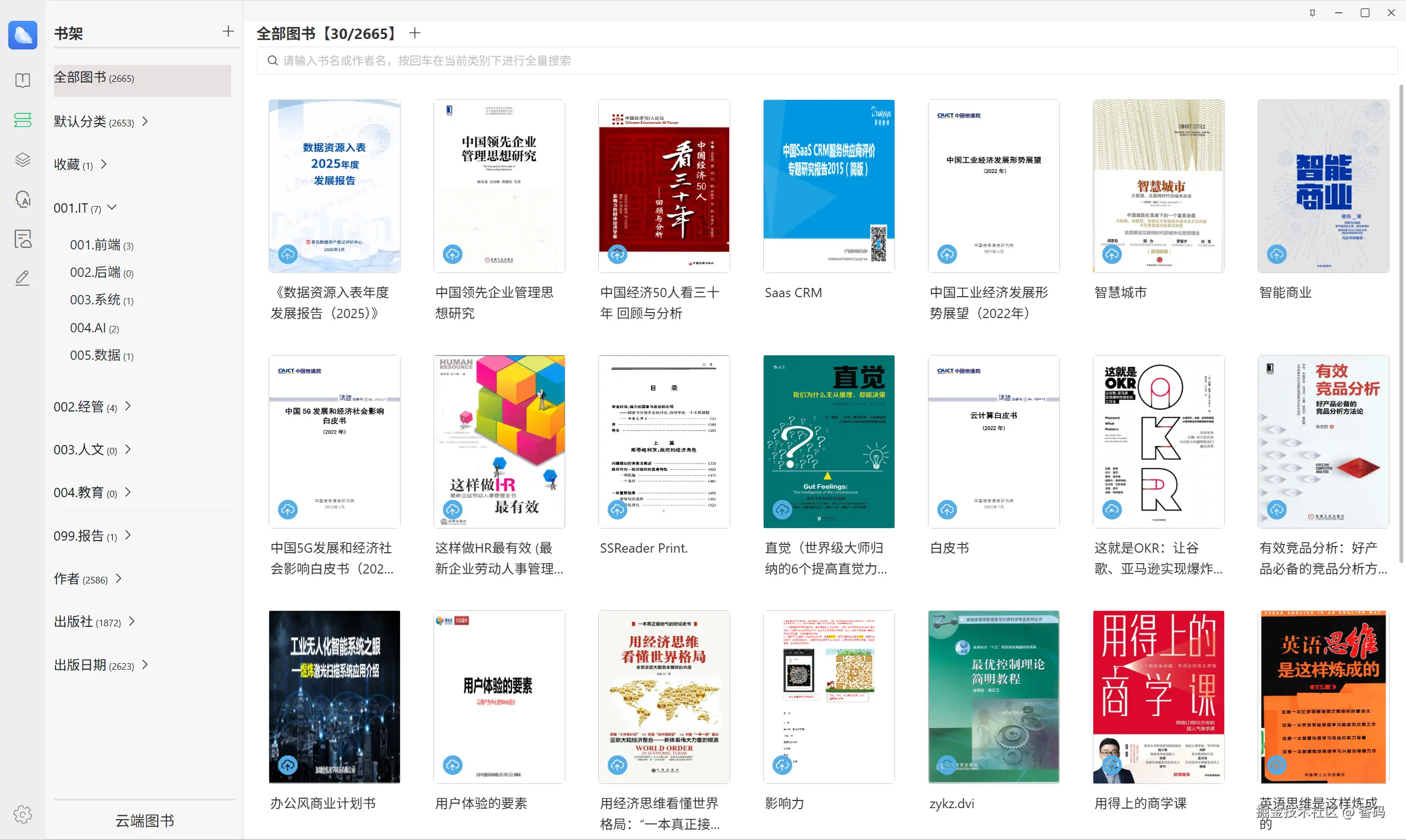Collapse the 001.IT category
Viewport: 1406px width, 840px height.
[x=112, y=207]
